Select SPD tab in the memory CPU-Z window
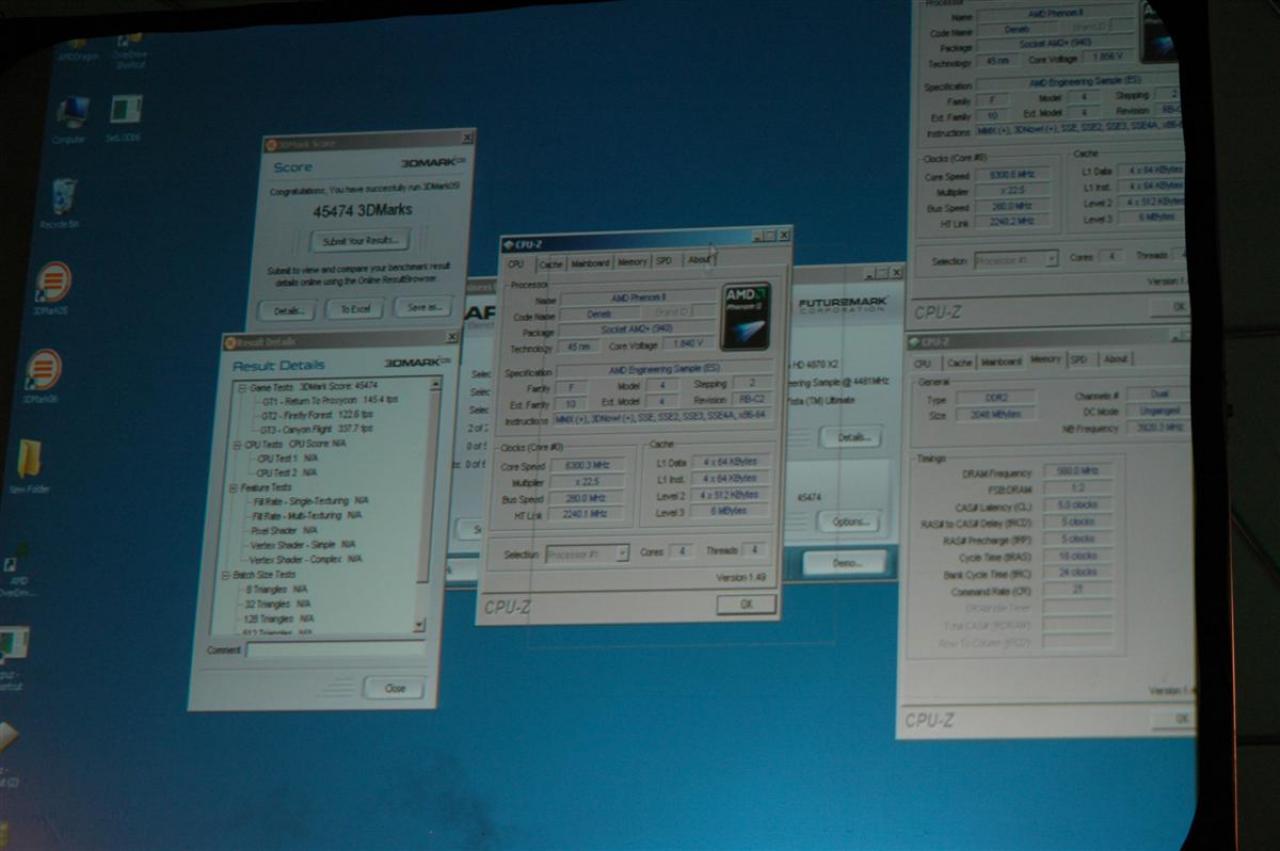 coord(1079,359)
